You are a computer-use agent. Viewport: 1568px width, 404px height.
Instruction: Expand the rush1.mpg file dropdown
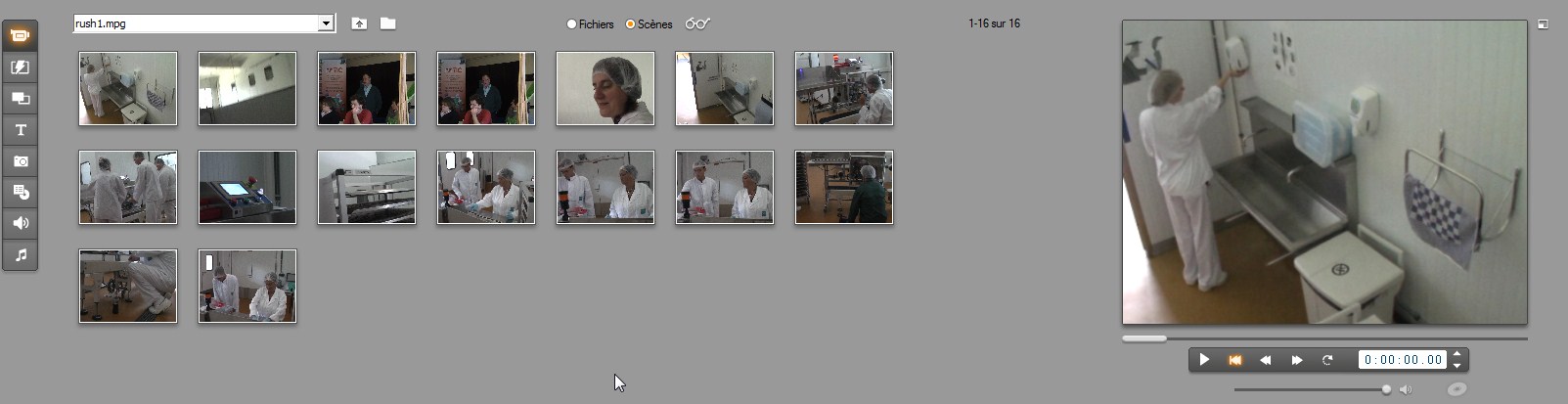click(x=326, y=23)
